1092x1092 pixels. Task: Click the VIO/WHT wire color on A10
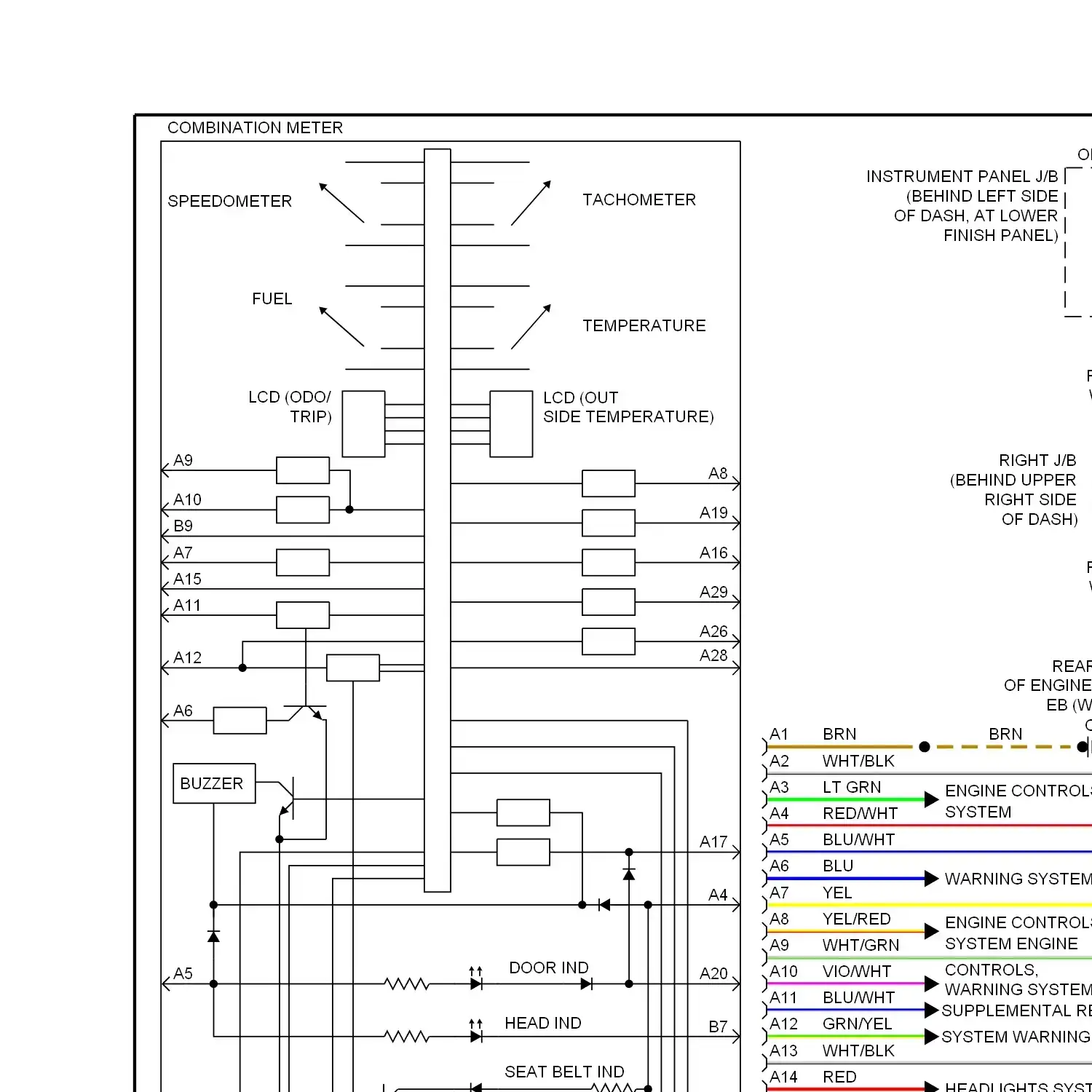[x=857, y=972]
